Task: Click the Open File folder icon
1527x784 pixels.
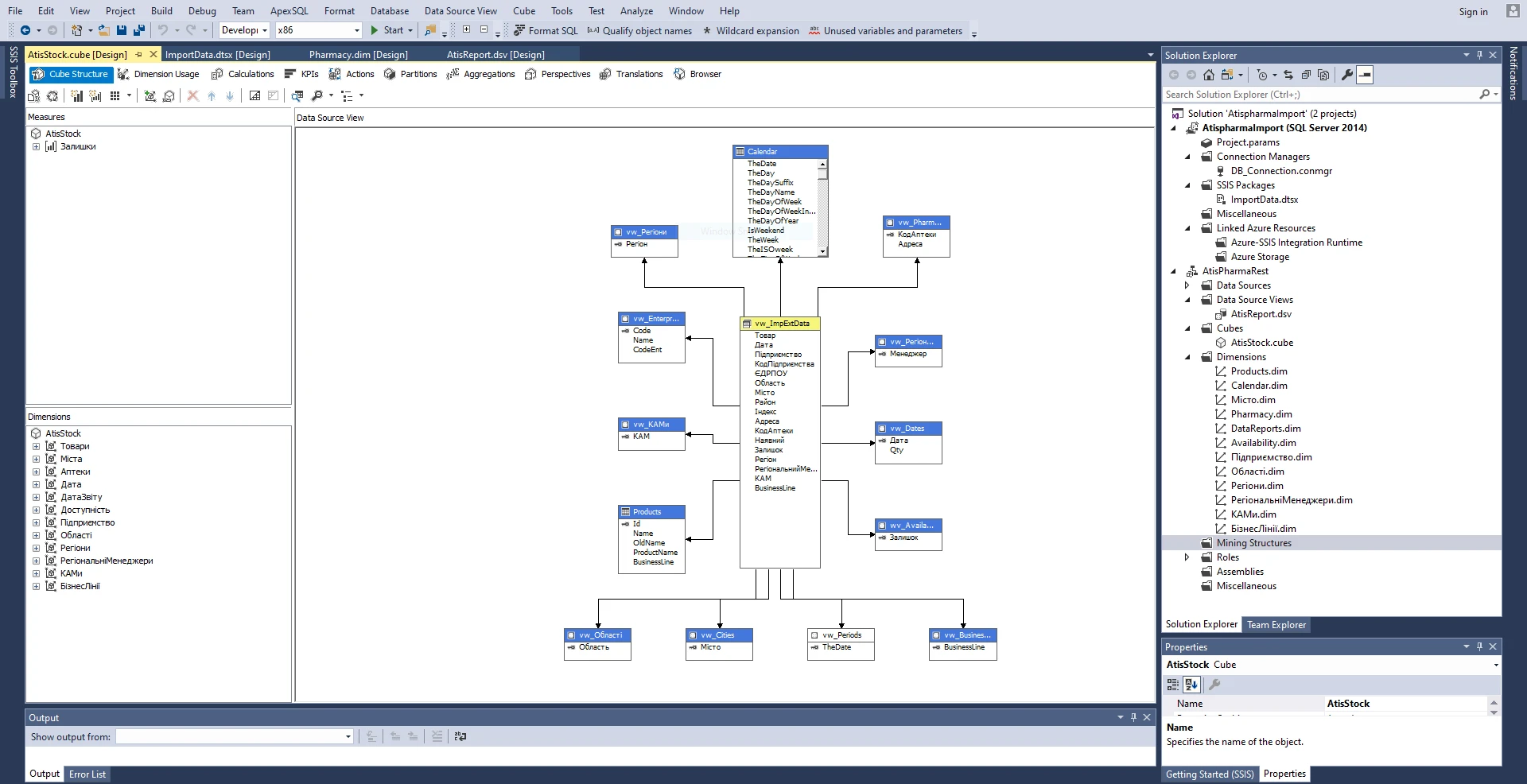Action: pyautogui.click(x=104, y=30)
